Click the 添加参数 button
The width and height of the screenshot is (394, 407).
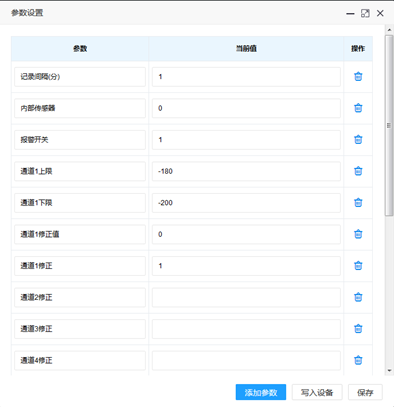(261, 392)
